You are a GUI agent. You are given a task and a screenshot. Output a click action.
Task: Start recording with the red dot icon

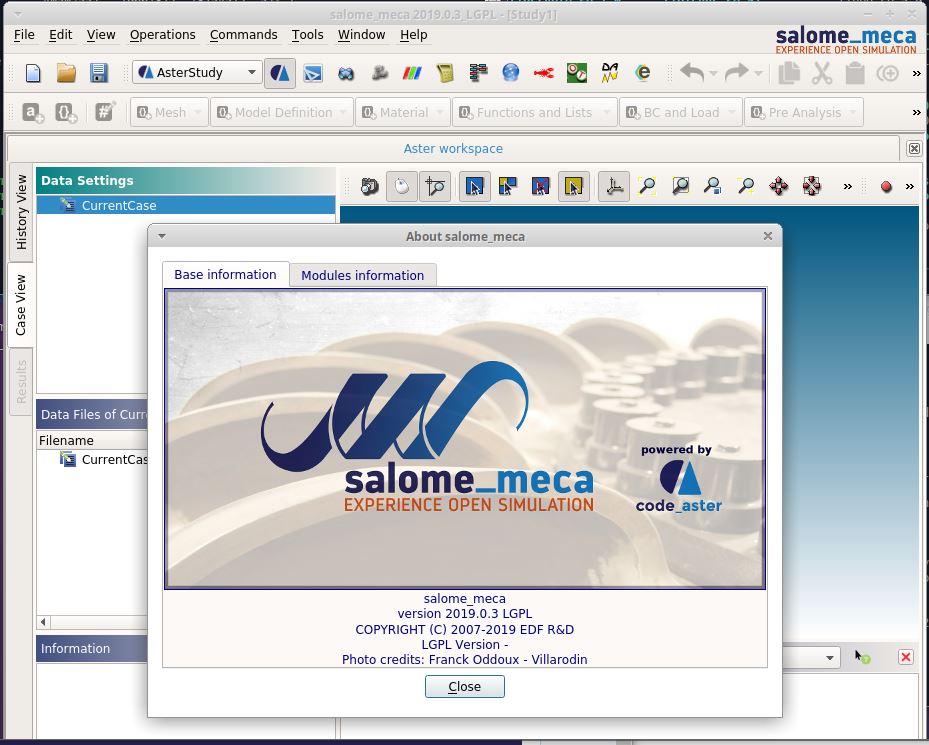(x=886, y=187)
